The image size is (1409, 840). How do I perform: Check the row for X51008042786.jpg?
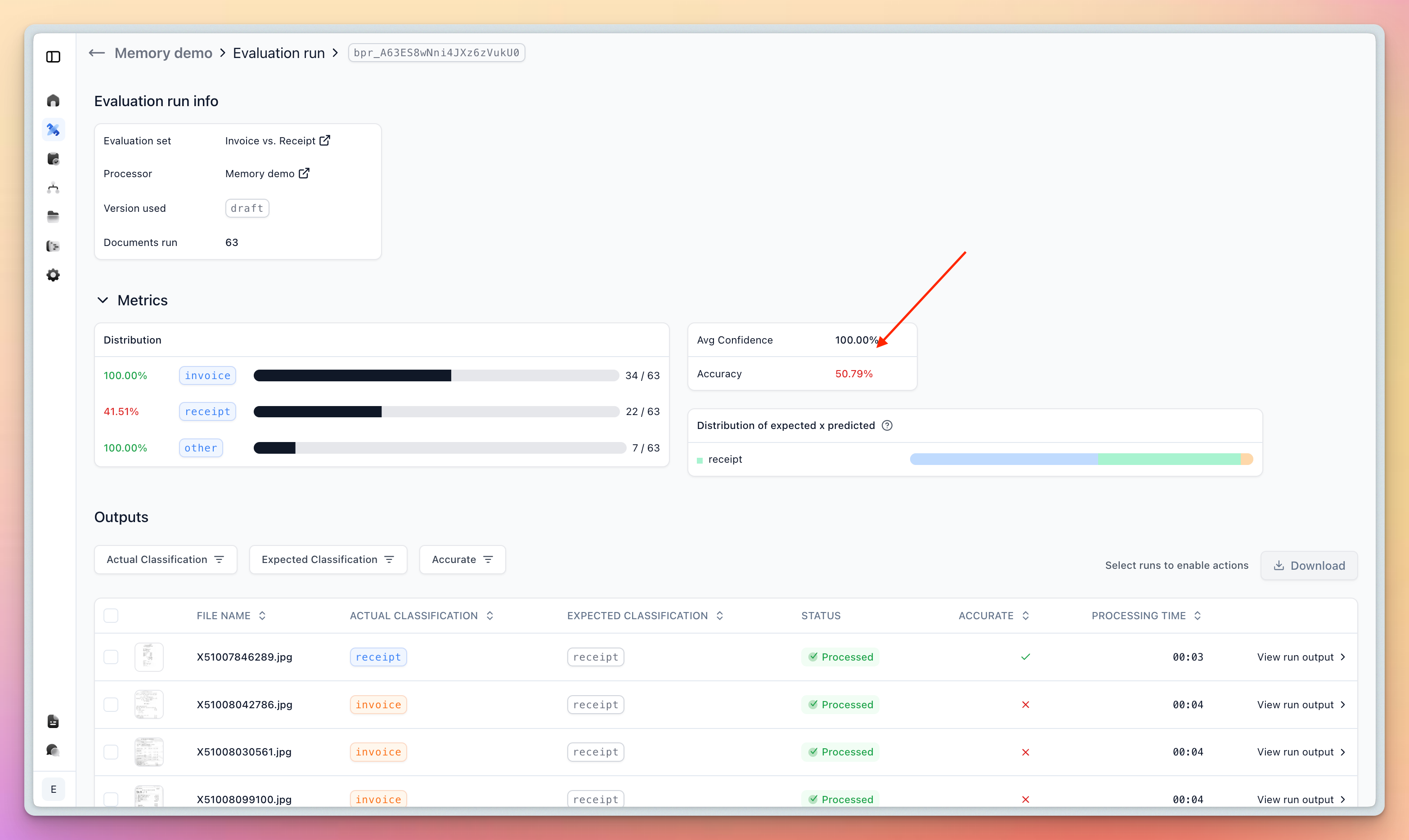[x=111, y=705]
